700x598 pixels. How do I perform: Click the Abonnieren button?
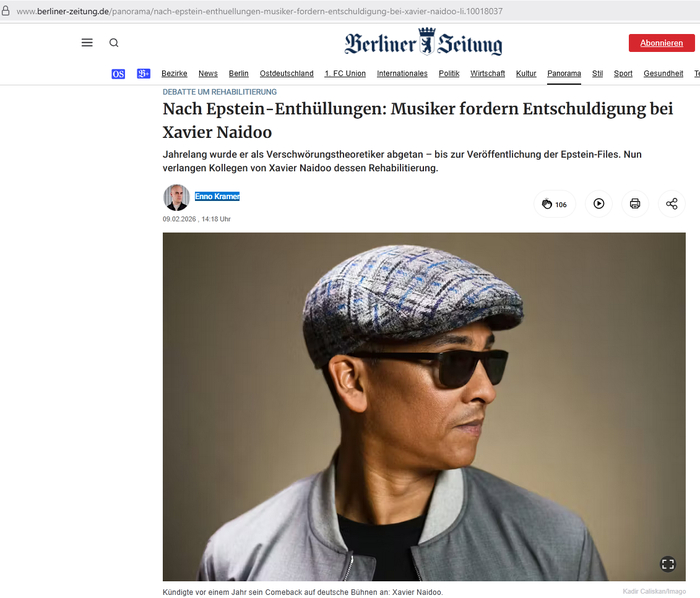pyautogui.click(x=661, y=43)
